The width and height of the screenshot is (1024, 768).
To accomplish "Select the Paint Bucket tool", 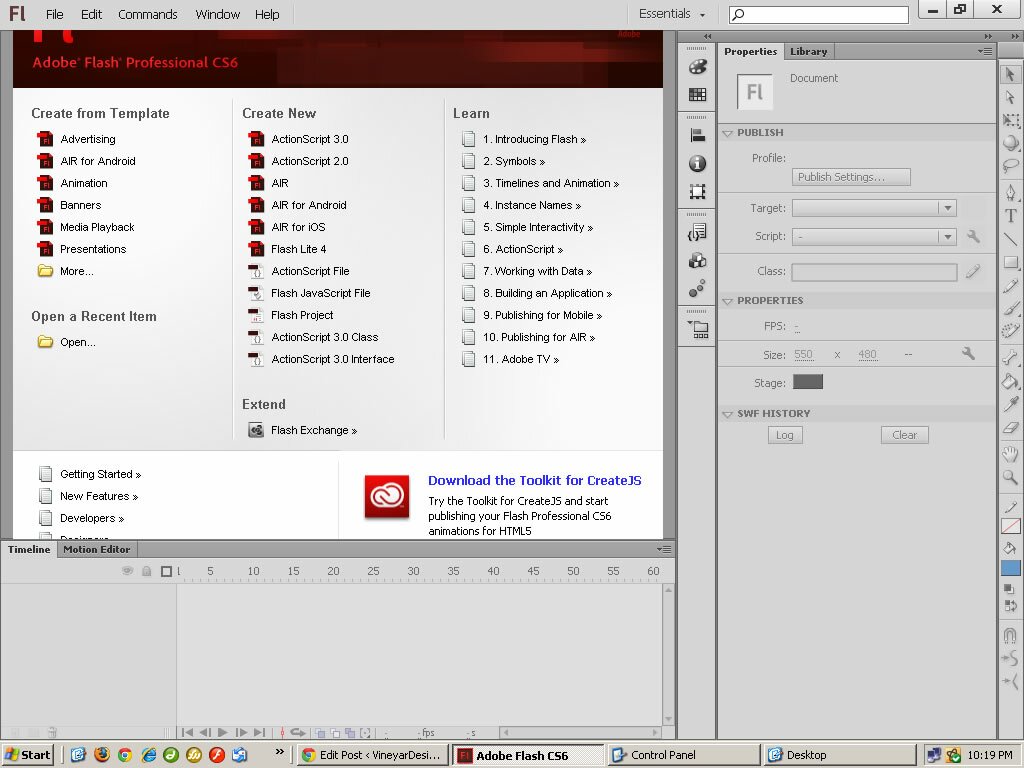I will (1010, 381).
